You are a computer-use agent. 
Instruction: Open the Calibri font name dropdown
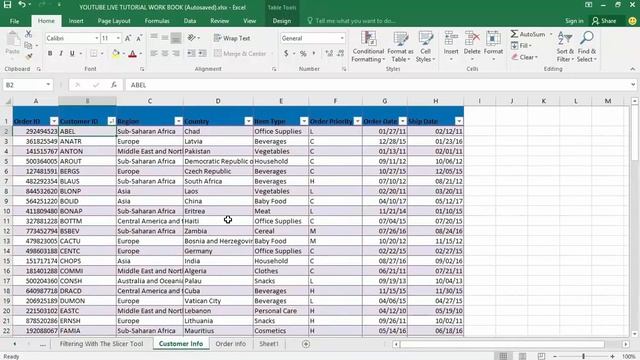pos(97,38)
